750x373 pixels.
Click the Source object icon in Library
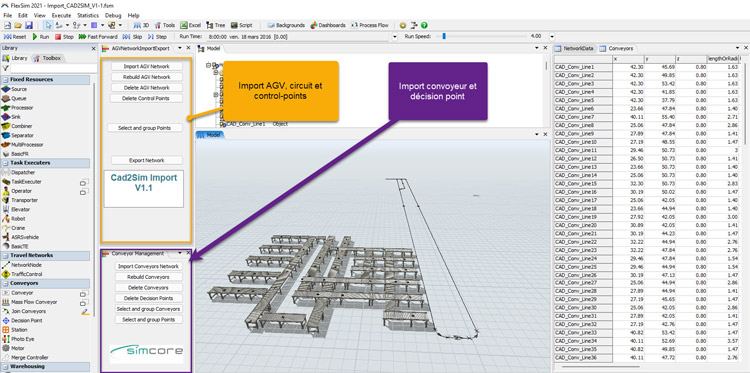[6, 89]
